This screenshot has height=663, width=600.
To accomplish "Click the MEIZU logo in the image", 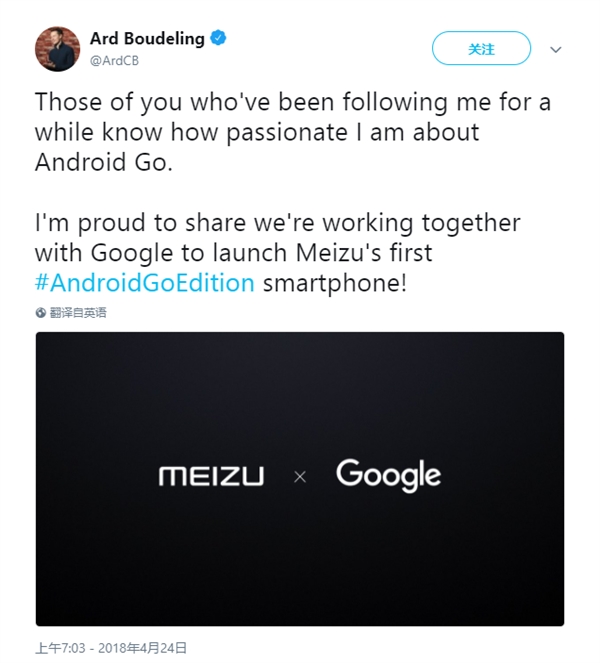I will (x=211, y=476).
